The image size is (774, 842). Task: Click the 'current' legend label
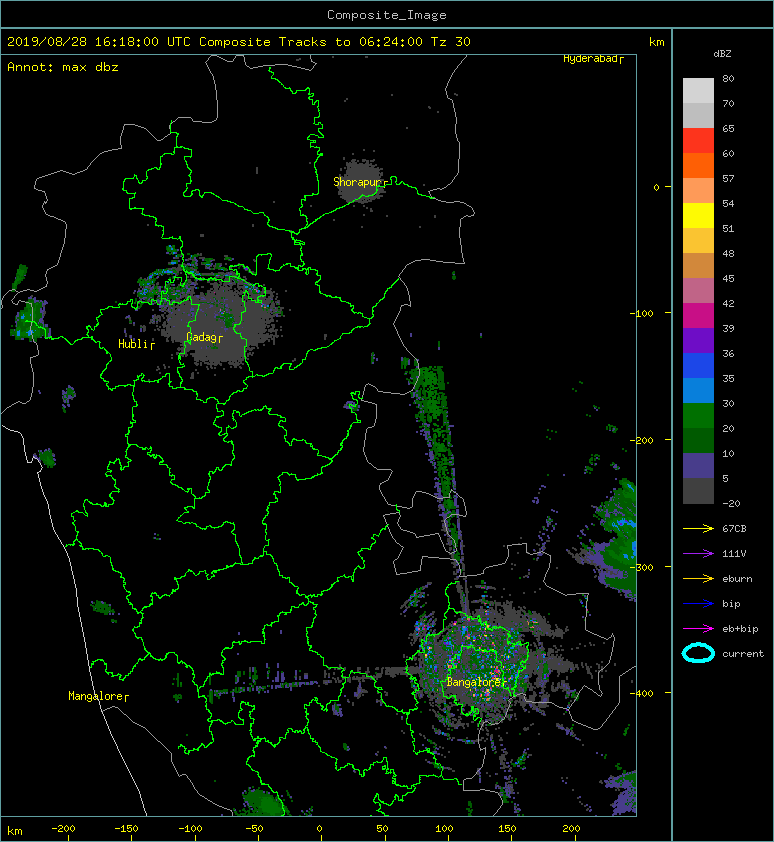tap(743, 654)
